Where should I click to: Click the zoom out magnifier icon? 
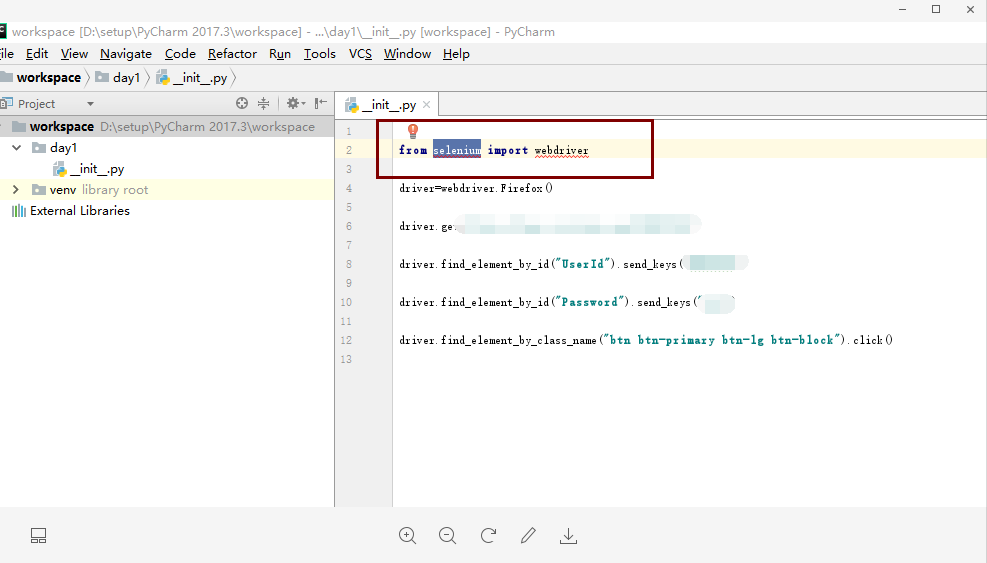tap(448, 536)
